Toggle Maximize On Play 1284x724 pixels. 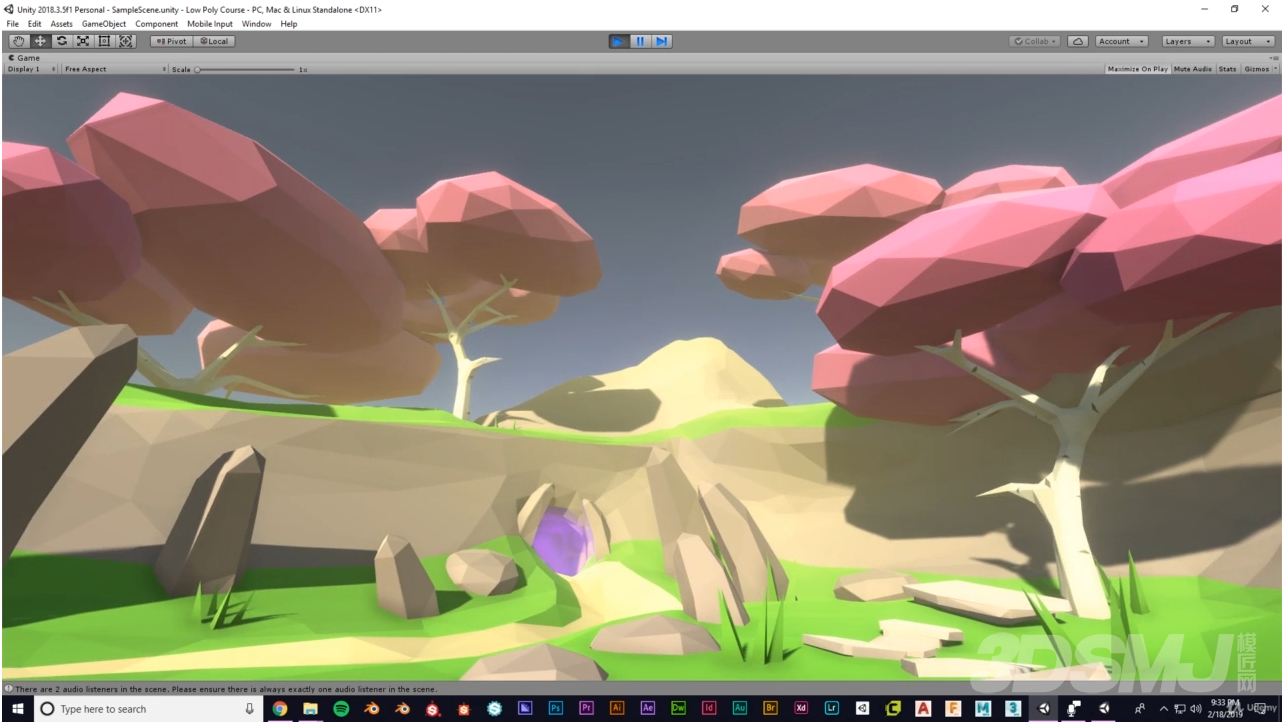coord(1138,69)
